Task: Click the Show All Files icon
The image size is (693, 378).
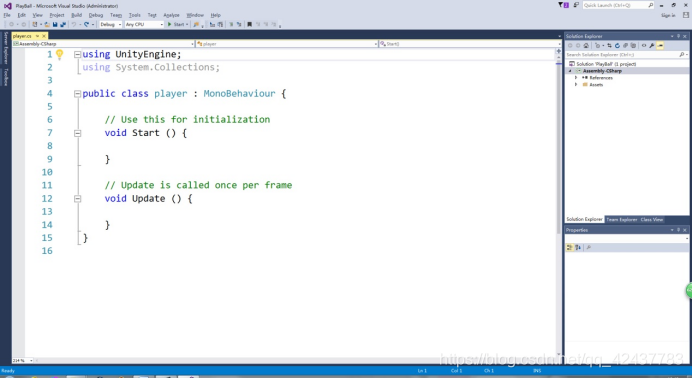Action: 633,46
